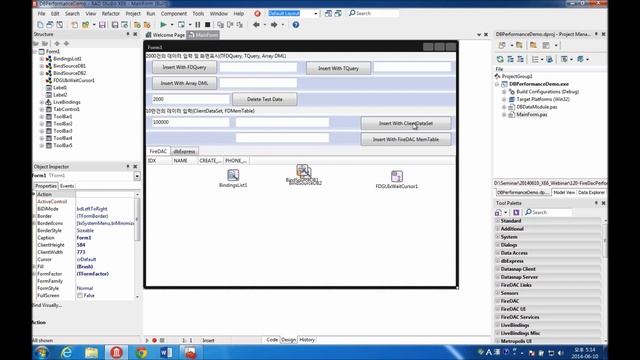Click the IDE Insight search box

(x=373, y=13)
